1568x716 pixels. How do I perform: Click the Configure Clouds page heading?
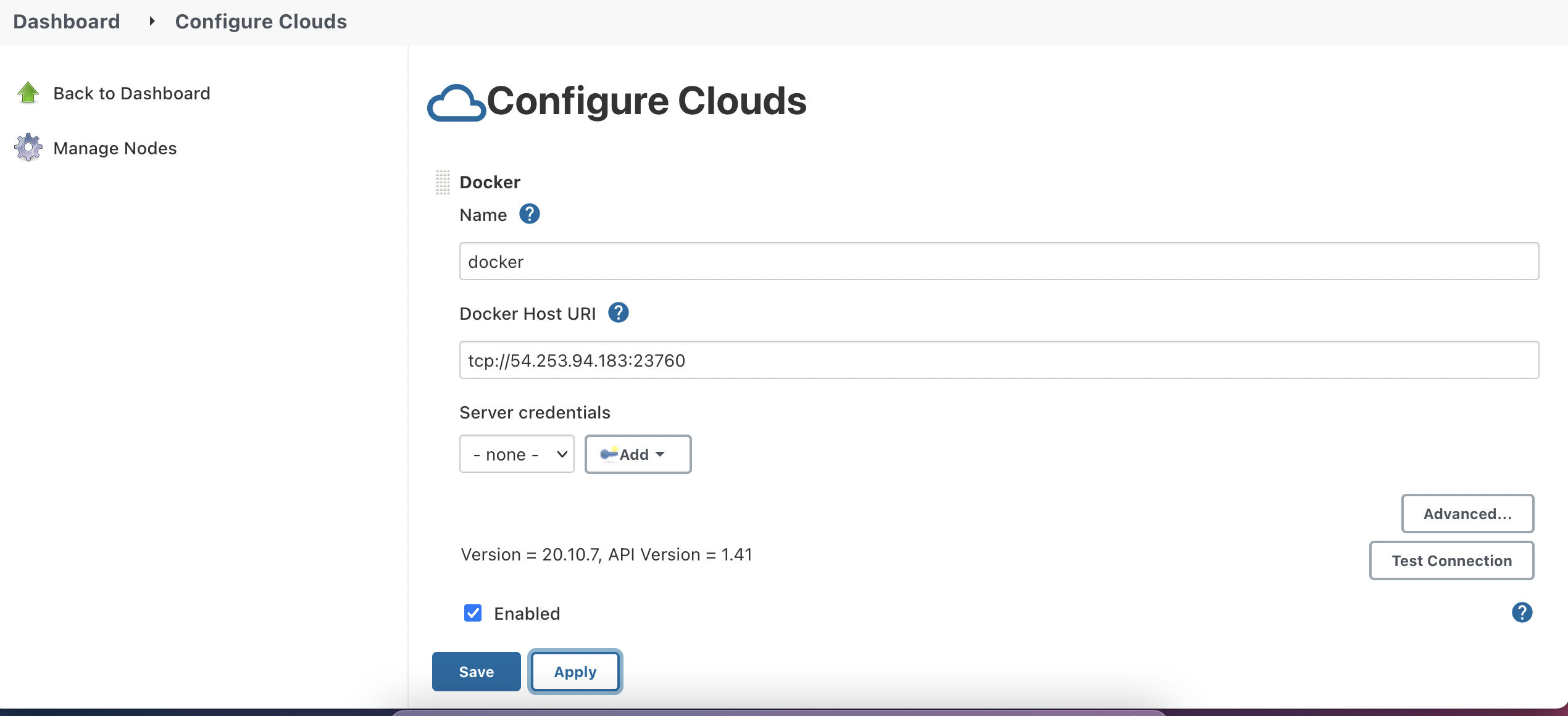pyautogui.click(x=646, y=101)
